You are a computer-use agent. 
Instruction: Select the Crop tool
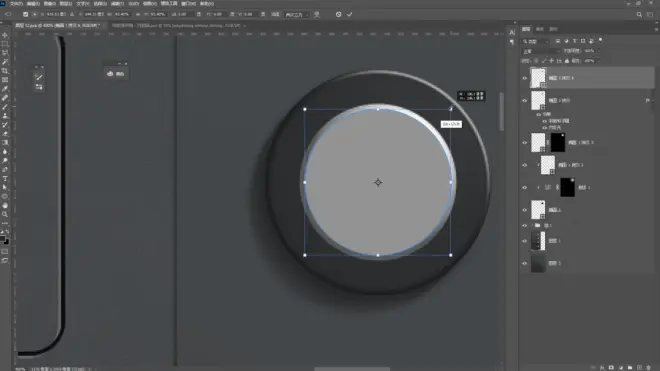5,71
